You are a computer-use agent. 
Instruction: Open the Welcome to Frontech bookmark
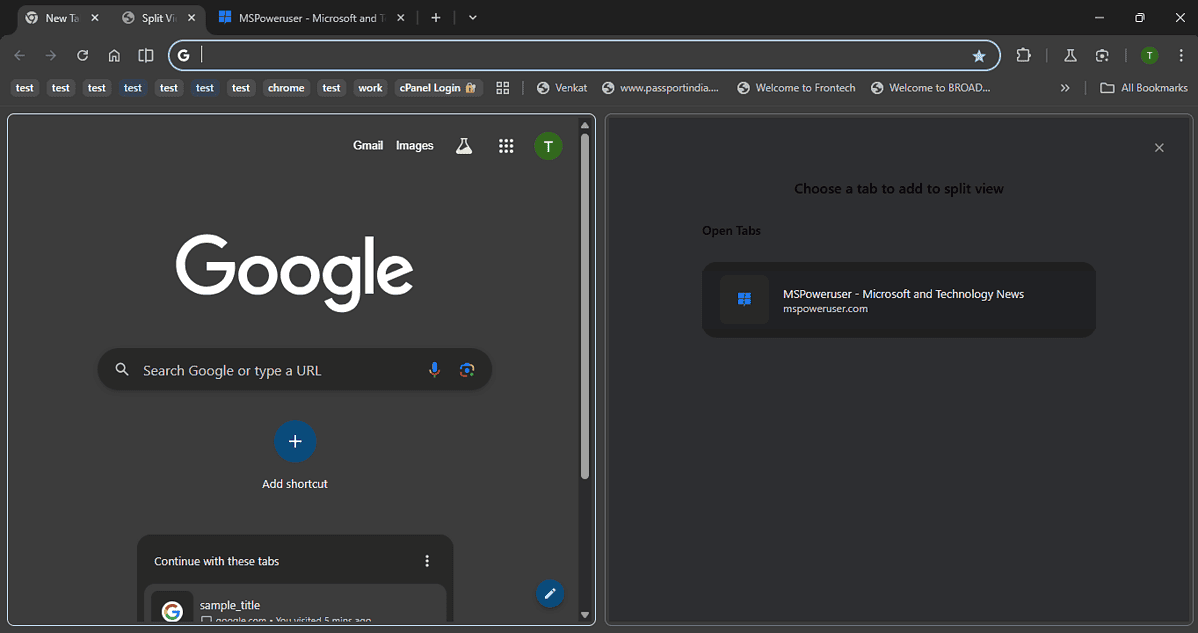click(x=796, y=88)
